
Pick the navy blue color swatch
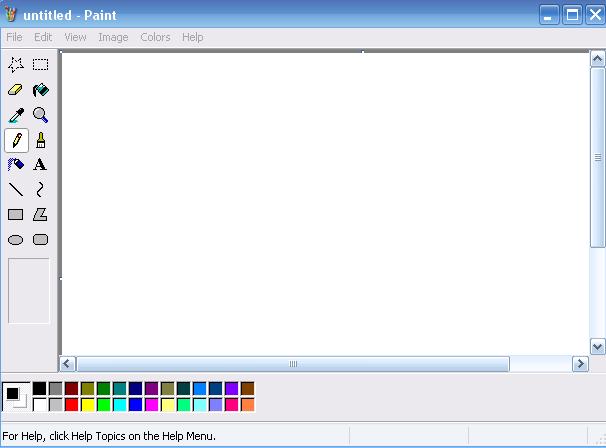[x=136, y=388]
